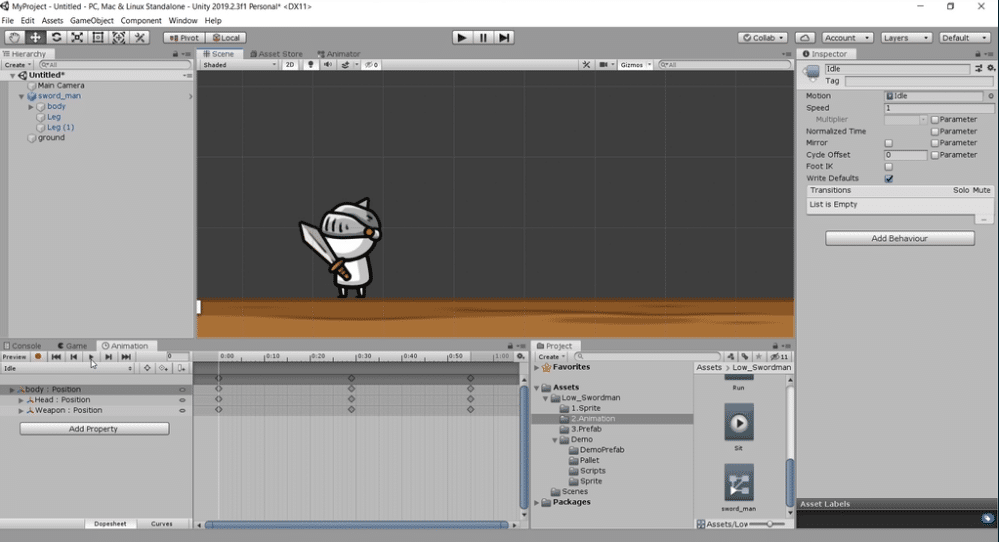Enable the Foot IK checkbox

point(889,167)
